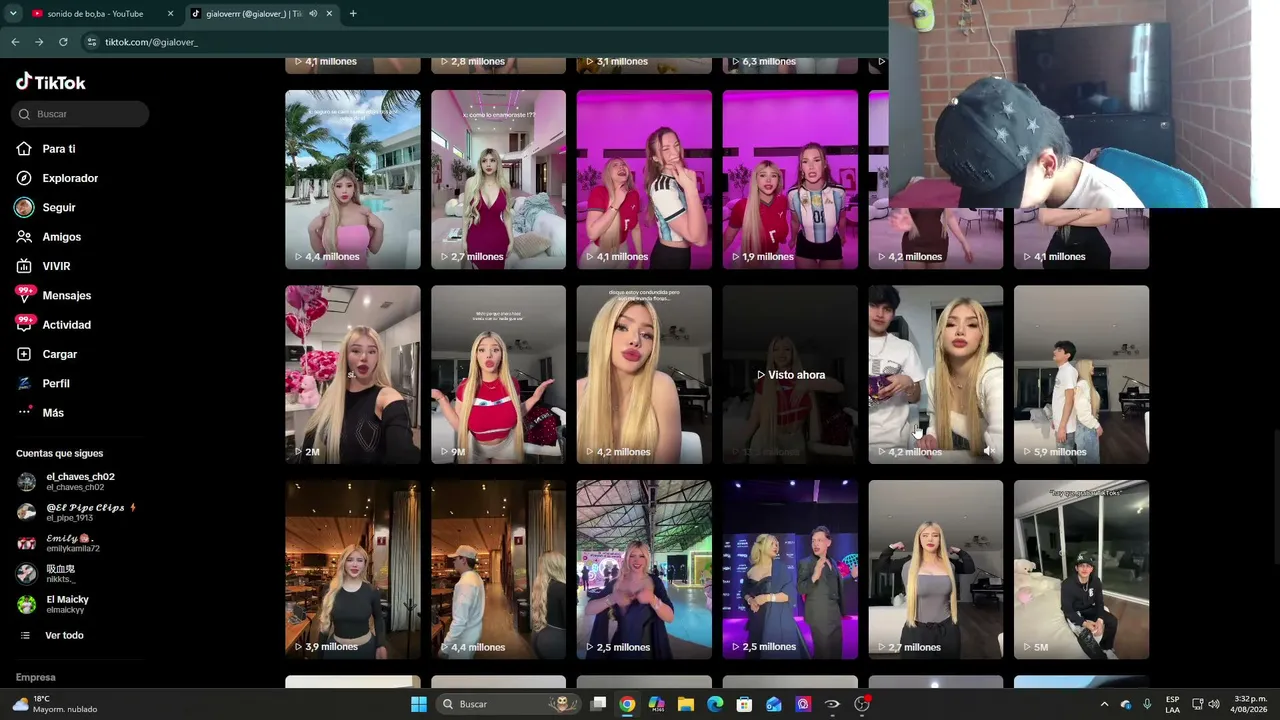1280x720 pixels.
Task: Open the 5,9 millones couple video
Action: [x=1081, y=375]
